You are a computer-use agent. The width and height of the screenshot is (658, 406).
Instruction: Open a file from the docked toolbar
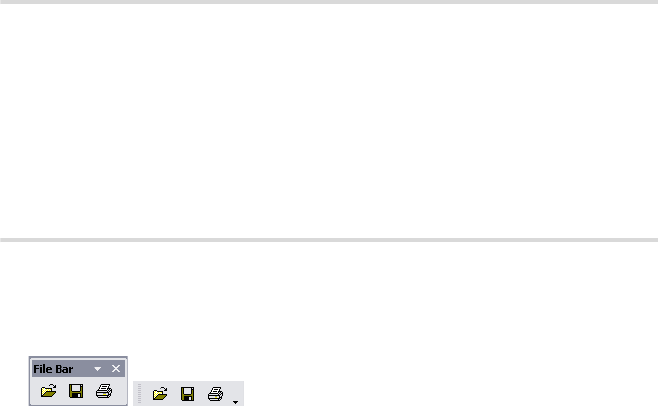coord(160,393)
